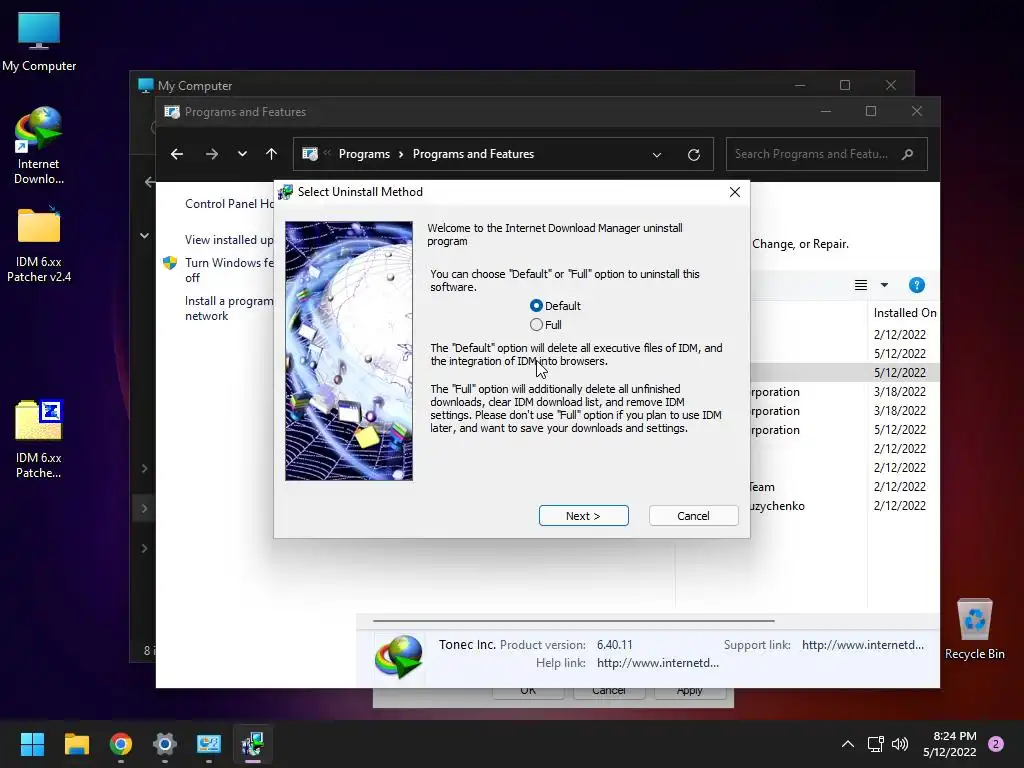
Task: Click product version 6.40.11 text
Action: 615,645
